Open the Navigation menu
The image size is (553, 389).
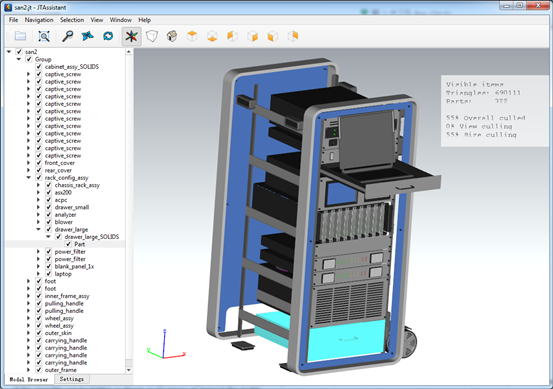pyautogui.click(x=39, y=20)
